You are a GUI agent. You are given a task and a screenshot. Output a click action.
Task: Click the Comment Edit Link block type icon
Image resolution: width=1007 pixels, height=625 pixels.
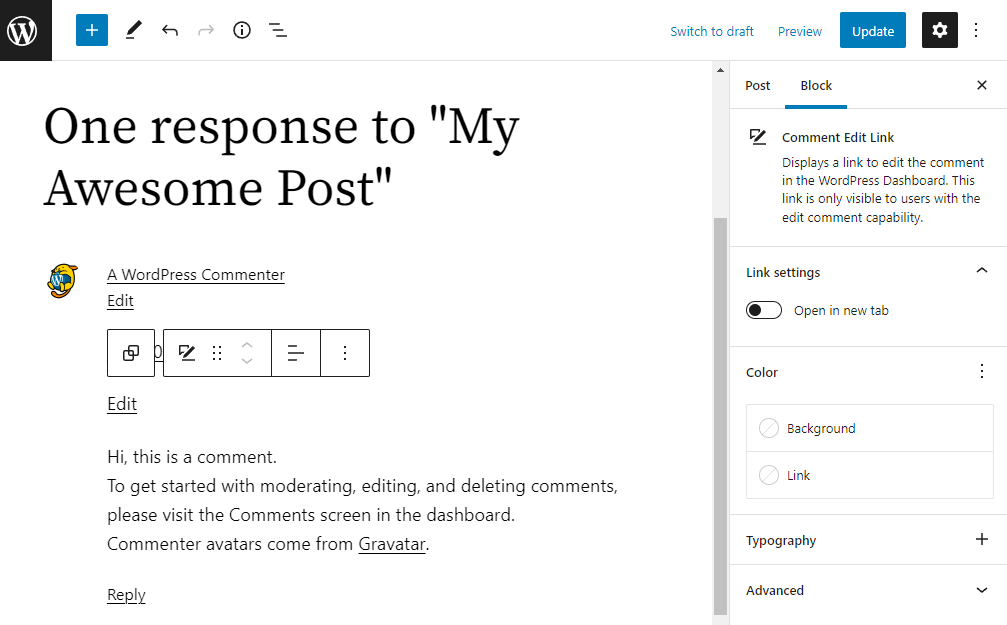coord(187,353)
